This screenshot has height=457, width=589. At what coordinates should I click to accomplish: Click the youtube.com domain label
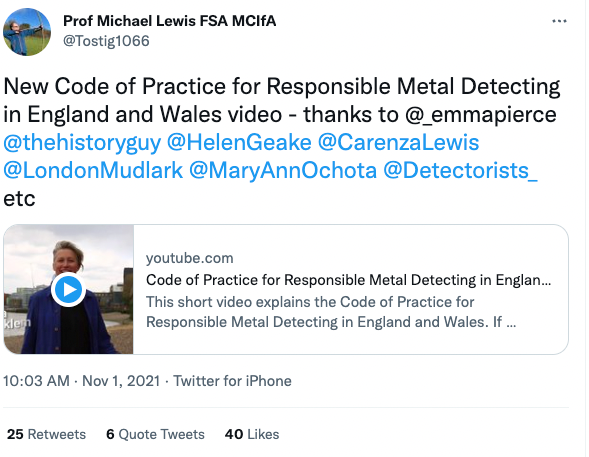click(190, 258)
